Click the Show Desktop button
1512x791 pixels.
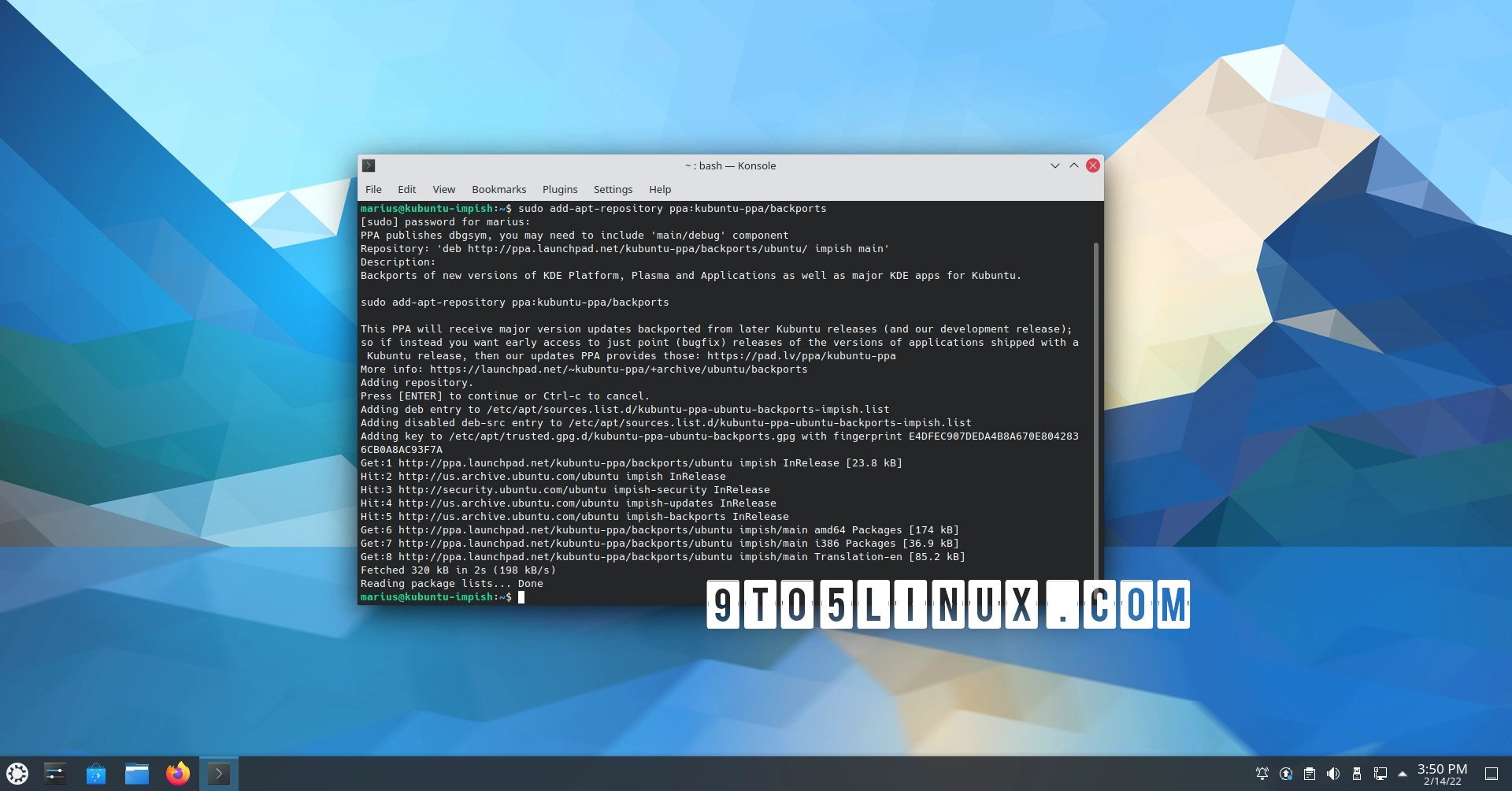click(1492, 774)
